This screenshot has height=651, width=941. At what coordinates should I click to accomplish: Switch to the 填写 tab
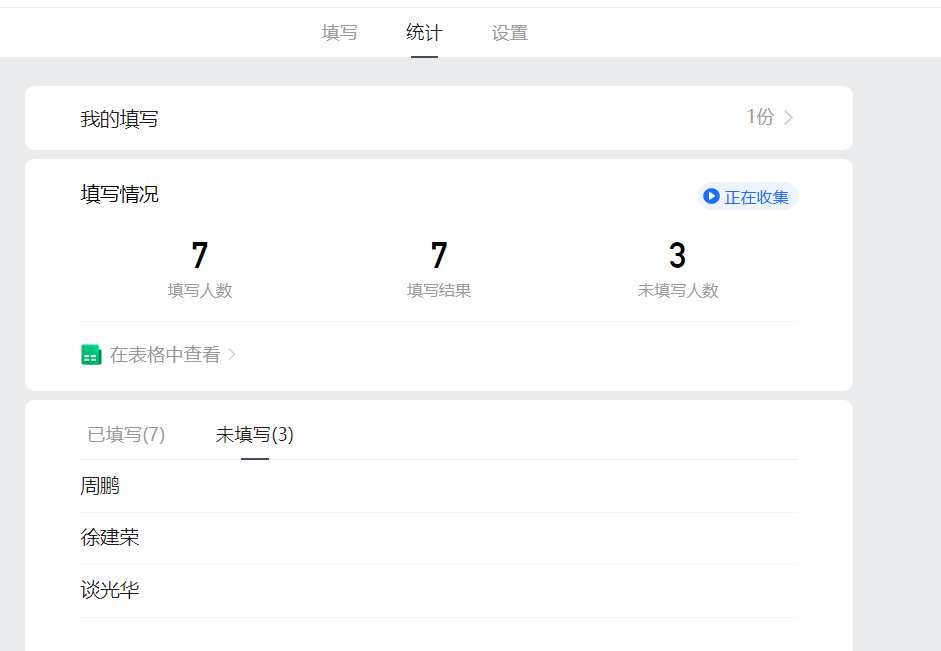point(339,32)
